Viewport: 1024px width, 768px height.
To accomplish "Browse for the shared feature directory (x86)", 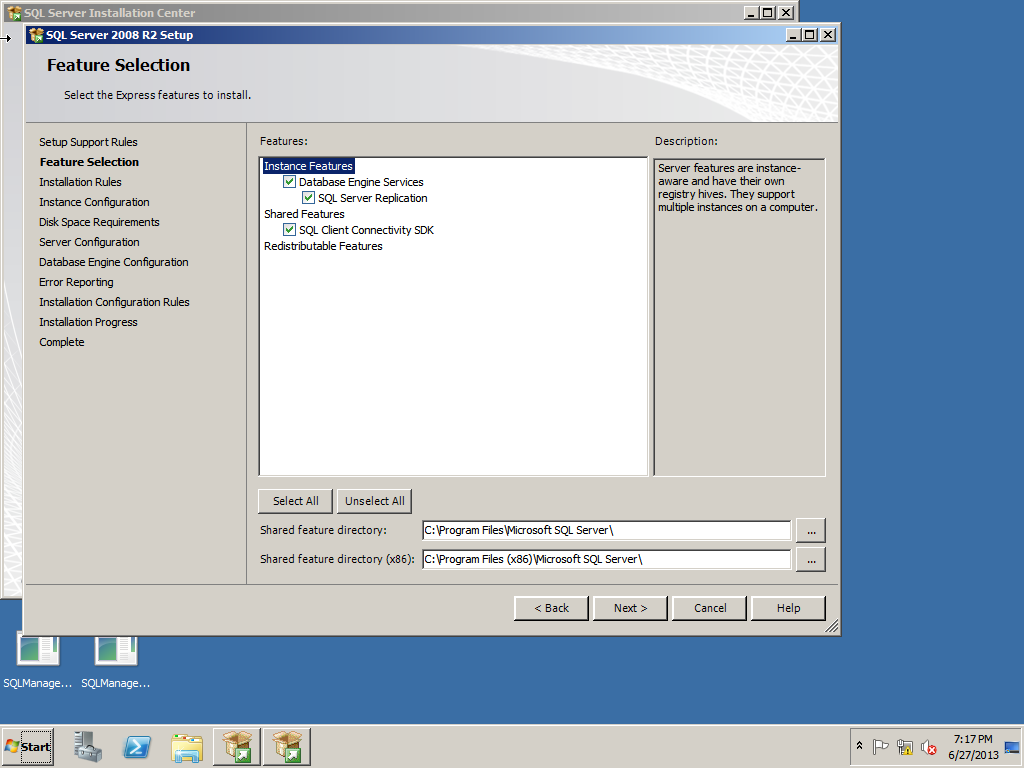I will coord(810,560).
